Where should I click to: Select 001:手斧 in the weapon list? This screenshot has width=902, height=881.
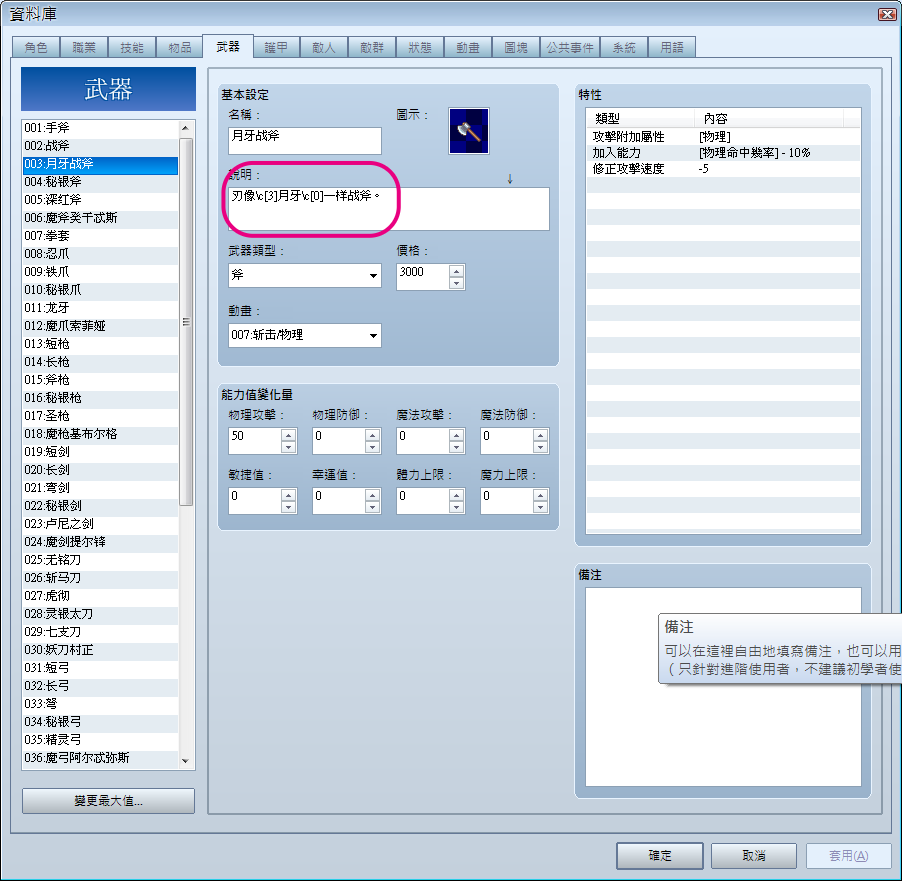click(101, 128)
